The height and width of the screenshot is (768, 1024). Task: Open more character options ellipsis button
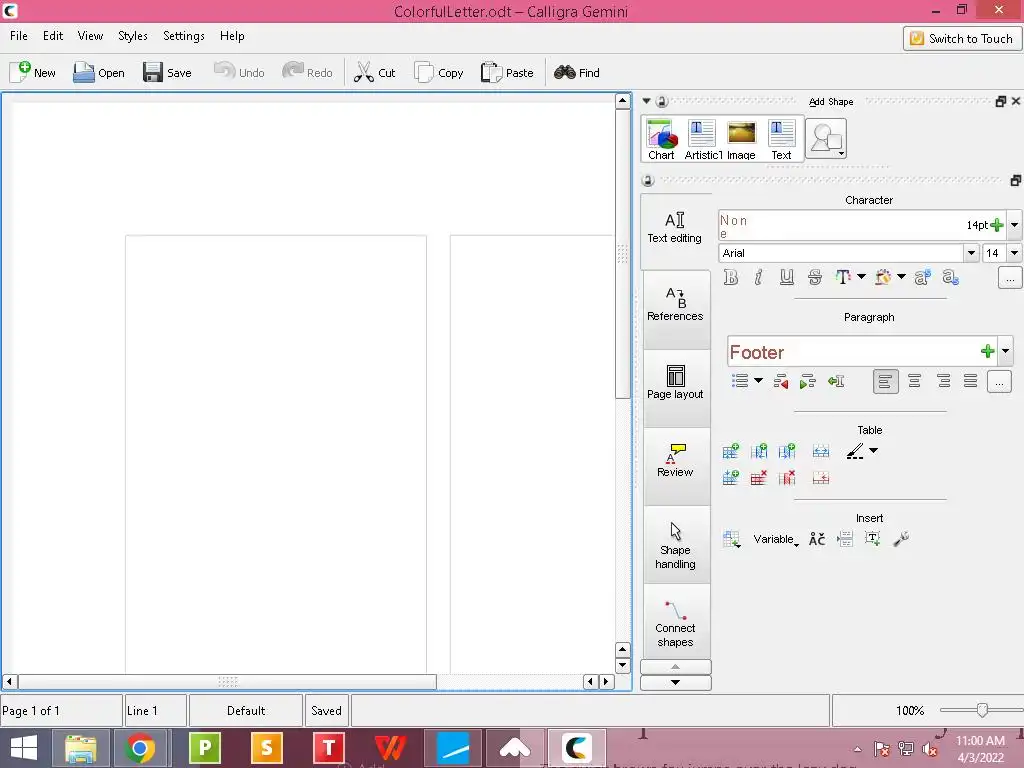pyautogui.click(x=1010, y=278)
